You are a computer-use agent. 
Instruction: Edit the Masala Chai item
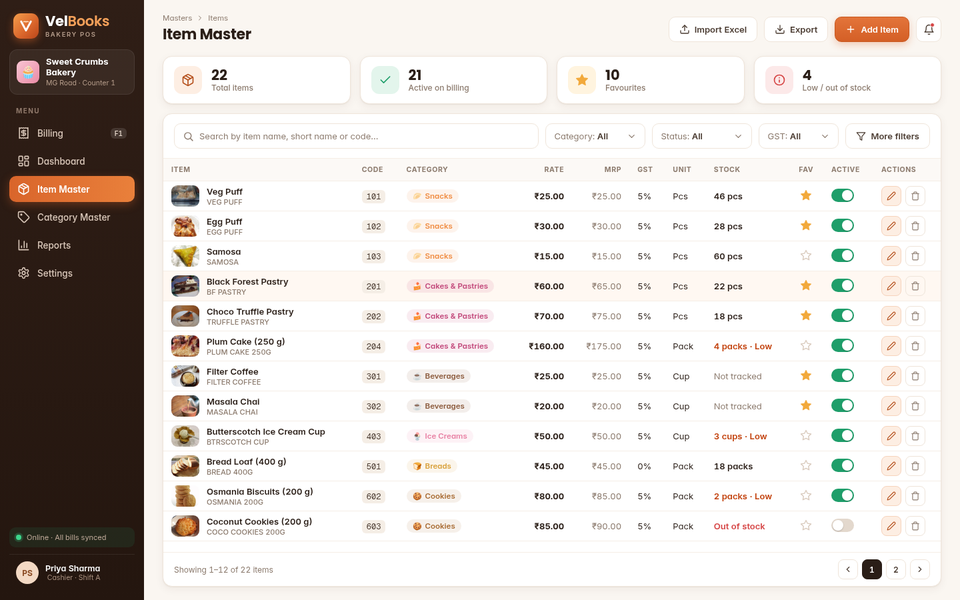[891, 406]
